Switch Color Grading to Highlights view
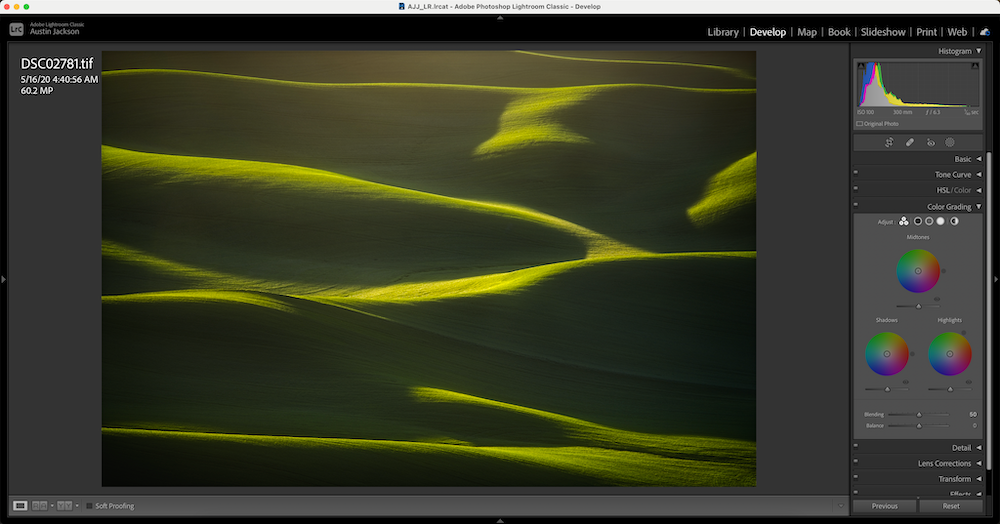This screenshot has height=524, width=1000. pyautogui.click(x=941, y=221)
